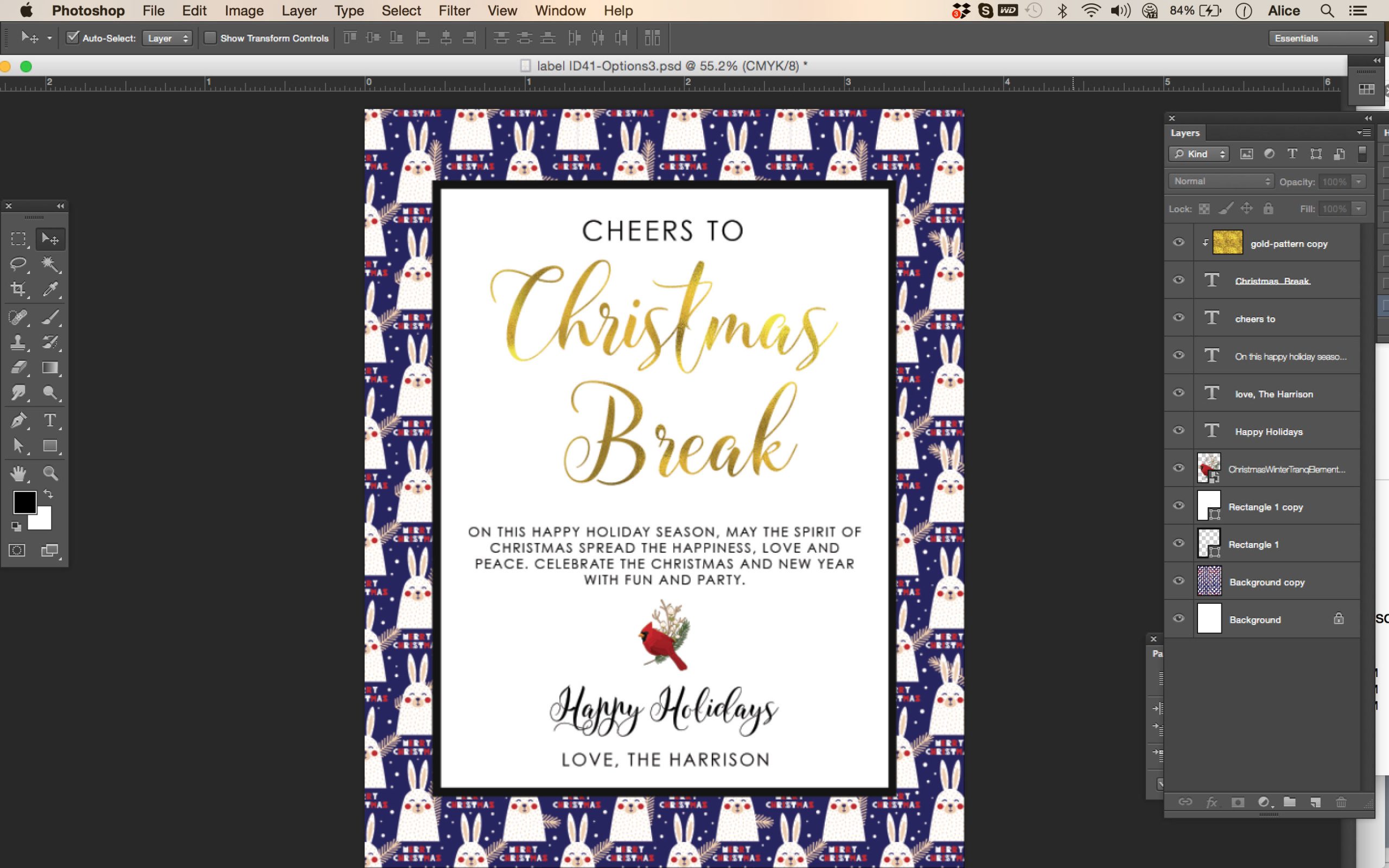The image size is (1389, 868).
Task: Open the Kind layer filter dropdown
Action: pyautogui.click(x=1199, y=154)
